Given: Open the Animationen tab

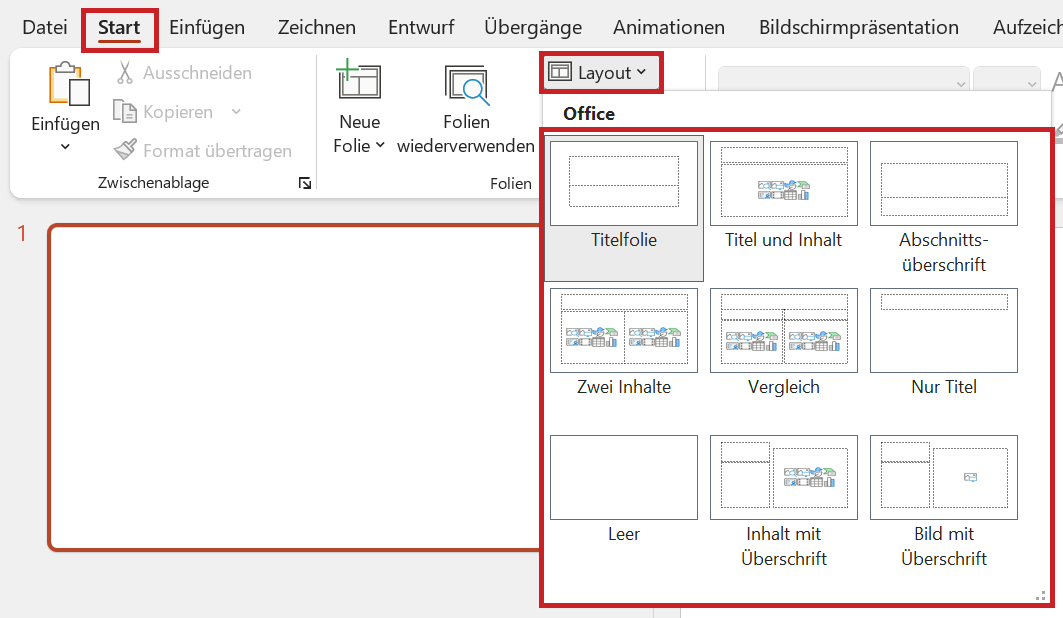Looking at the screenshot, I should (668, 28).
